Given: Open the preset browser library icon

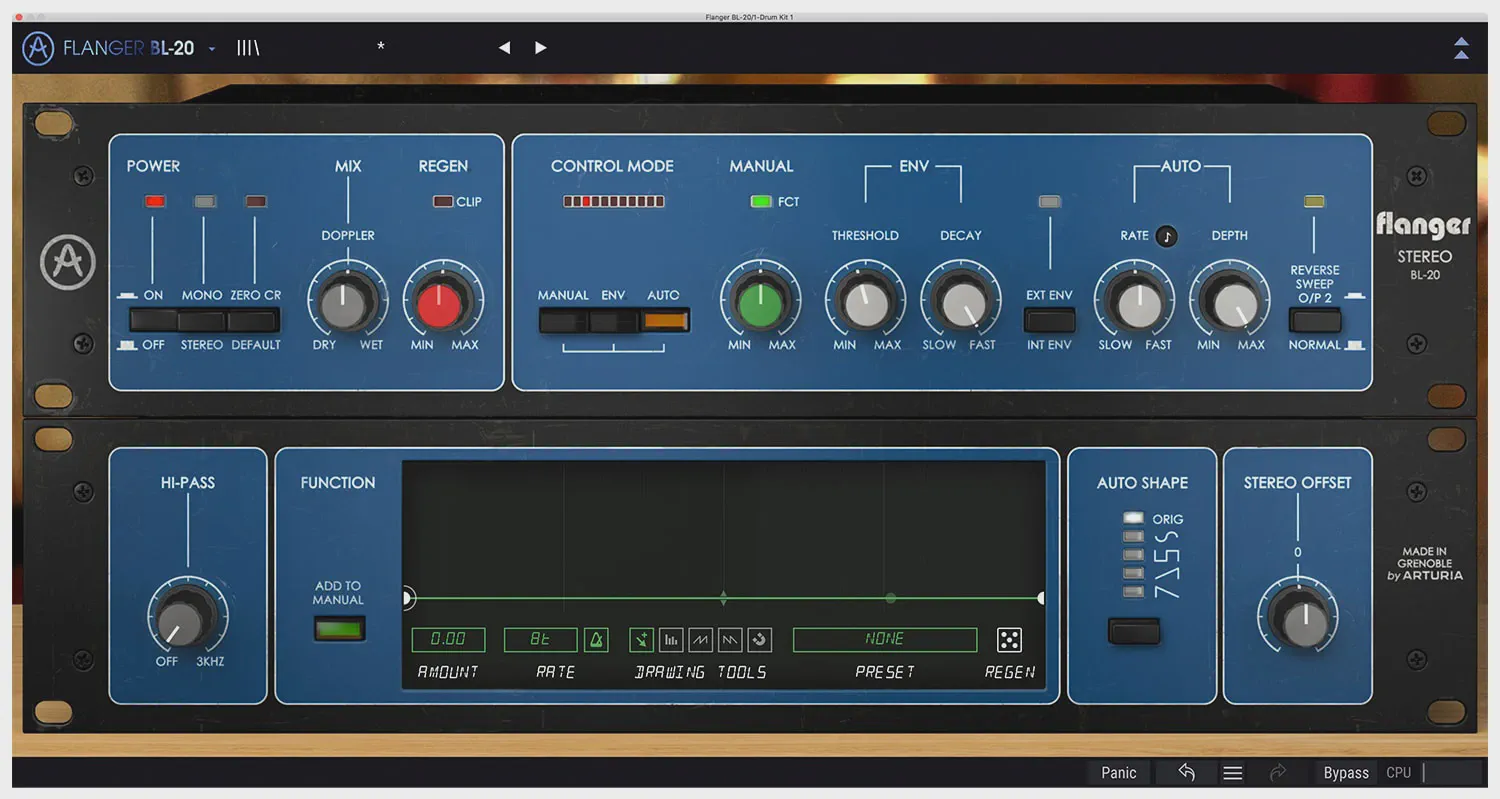Looking at the screenshot, I should pyautogui.click(x=248, y=48).
